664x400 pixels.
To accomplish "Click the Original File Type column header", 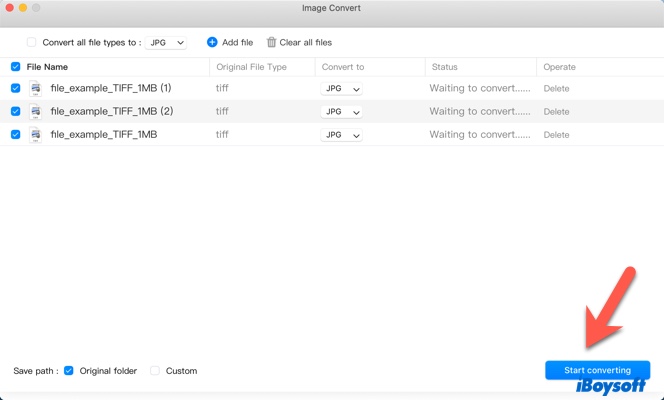I will click(x=251, y=67).
